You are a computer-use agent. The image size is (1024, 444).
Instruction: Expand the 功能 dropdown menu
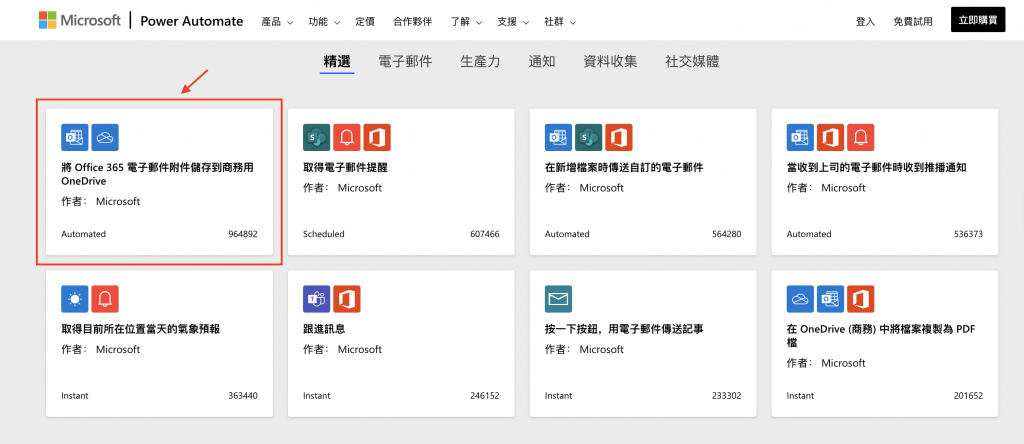pos(325,22)
